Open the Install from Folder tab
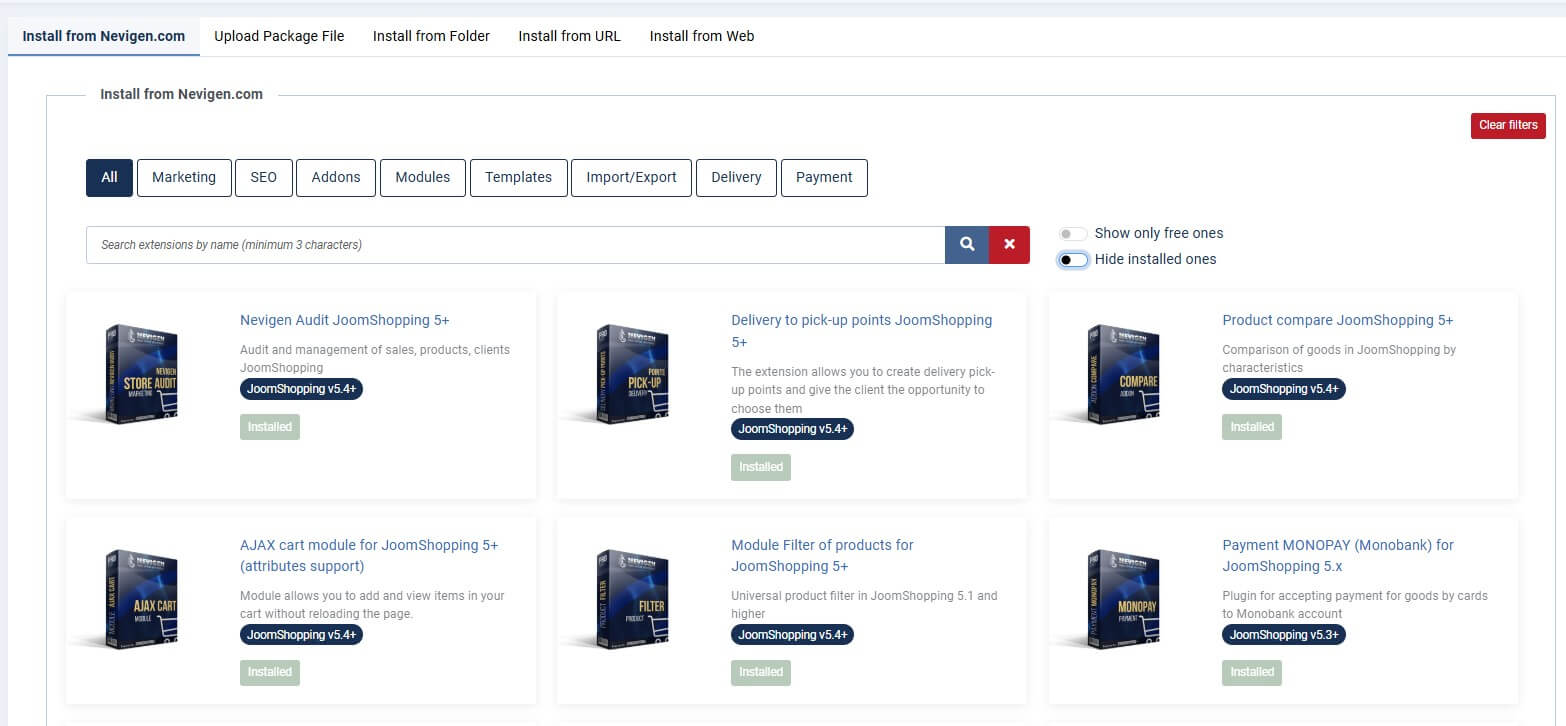1566x726 pixels. (430, 35)
